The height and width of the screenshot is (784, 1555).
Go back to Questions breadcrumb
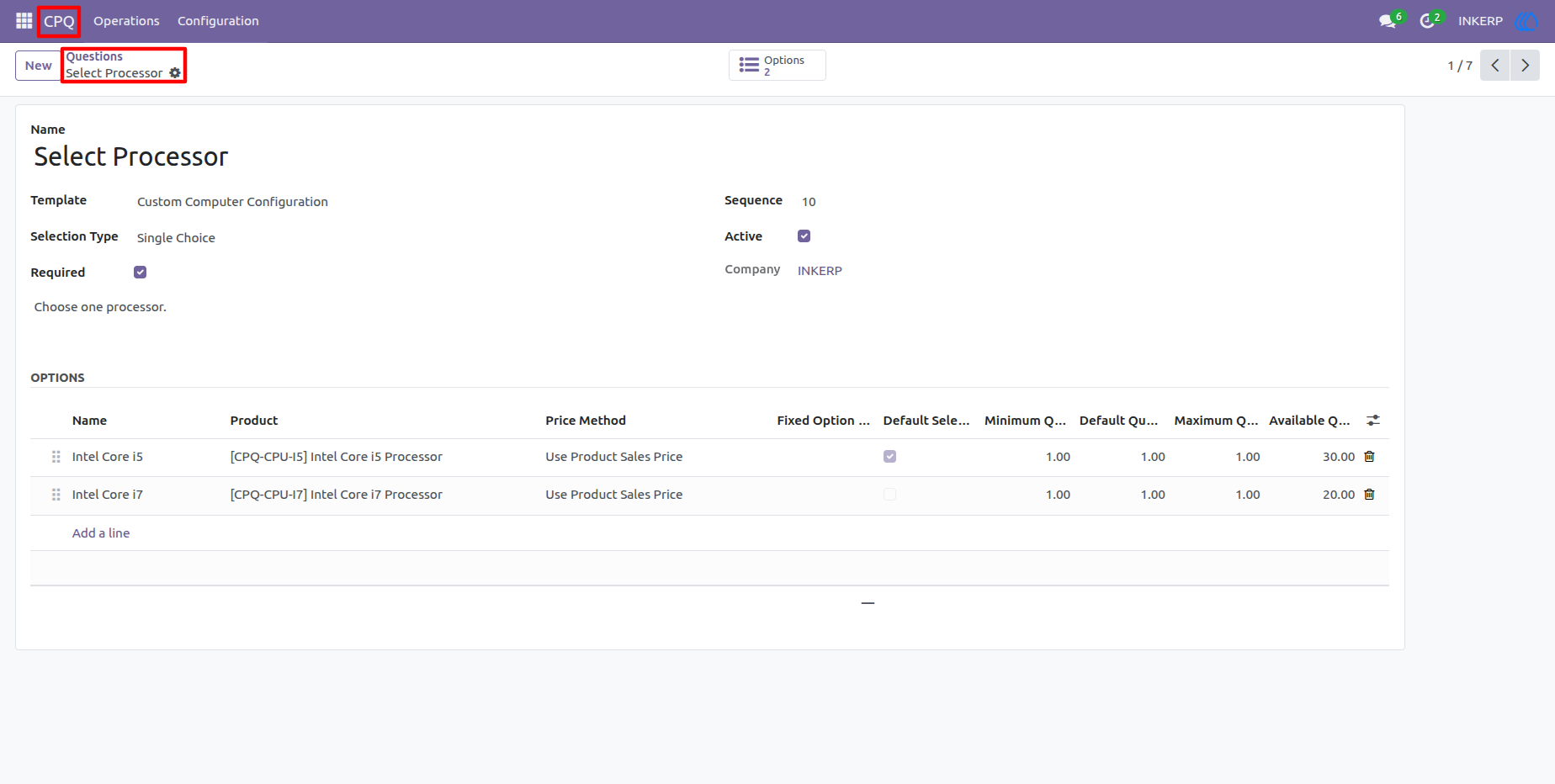tap(94, 56)
